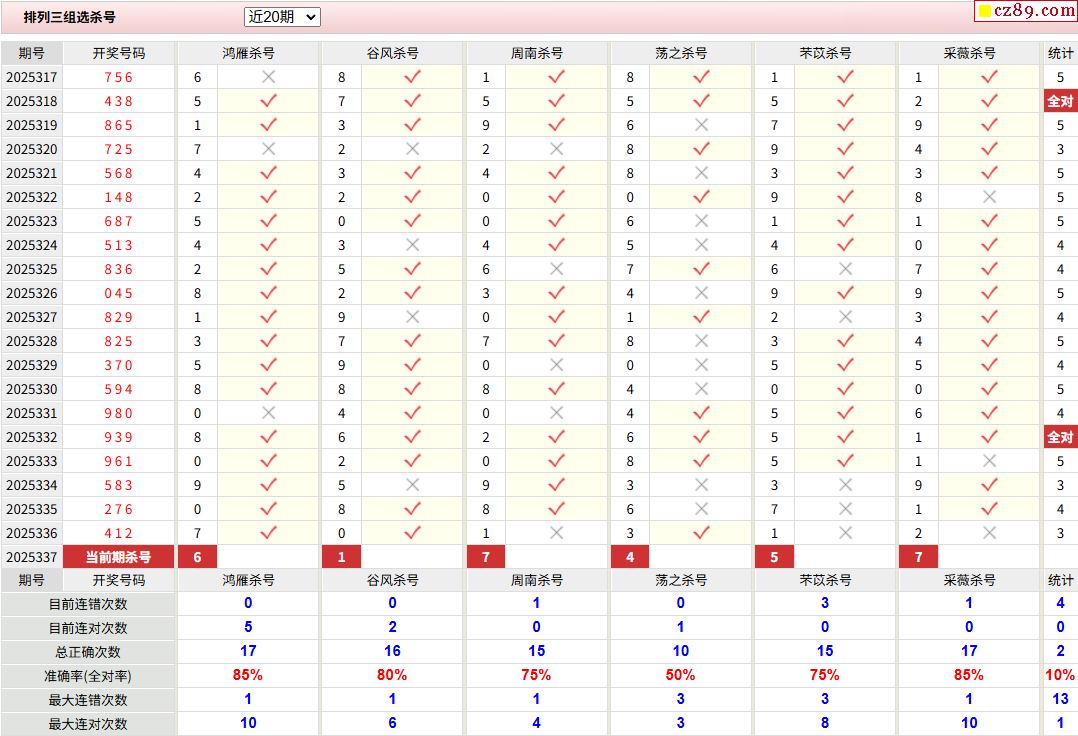The height and width of the screenshot is (736, 1078).
Task: Click the yellow square beside cz89.com
Action: click(984, 12)
